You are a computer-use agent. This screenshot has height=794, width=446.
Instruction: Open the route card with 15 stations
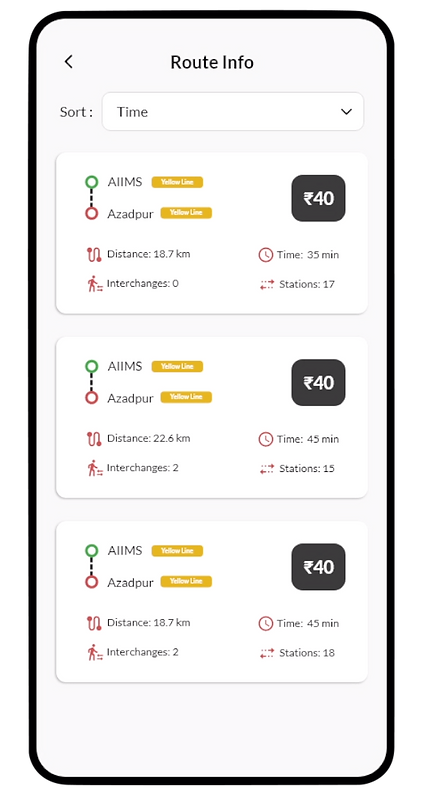click(x=212, y=417)
